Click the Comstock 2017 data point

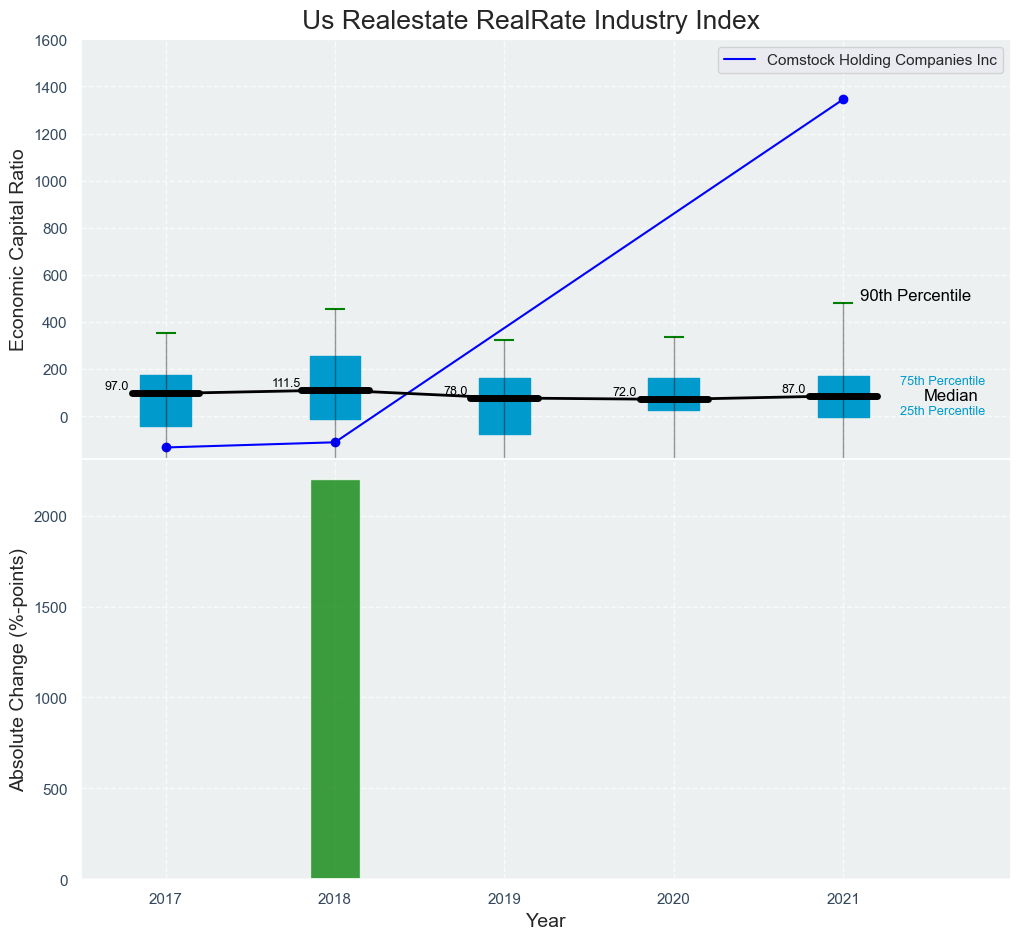coord(166,447)
